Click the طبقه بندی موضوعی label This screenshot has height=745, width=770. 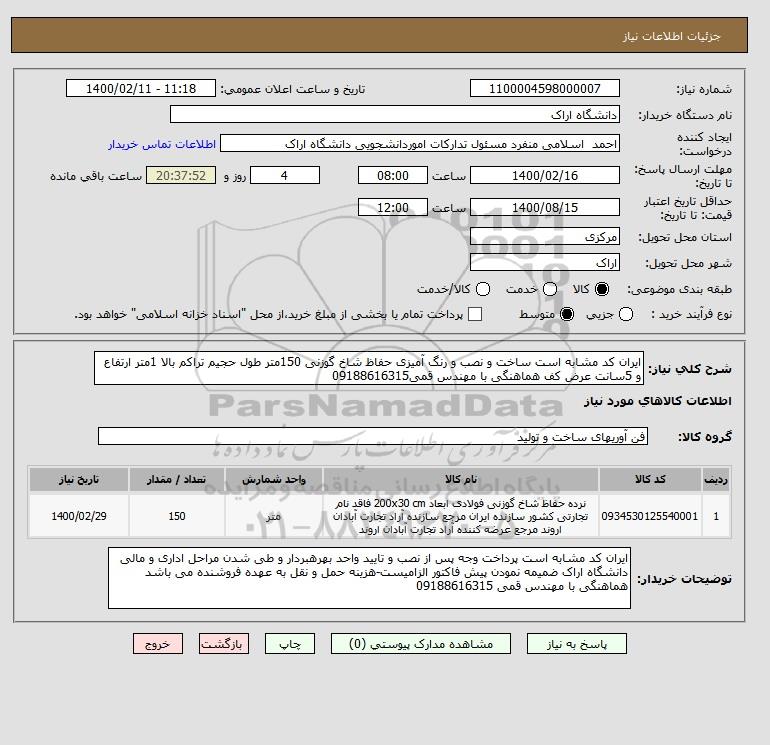coord(680,289)
